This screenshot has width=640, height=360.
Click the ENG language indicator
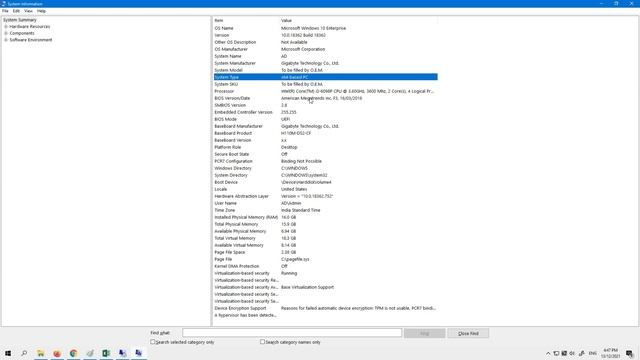pos(593,353)
